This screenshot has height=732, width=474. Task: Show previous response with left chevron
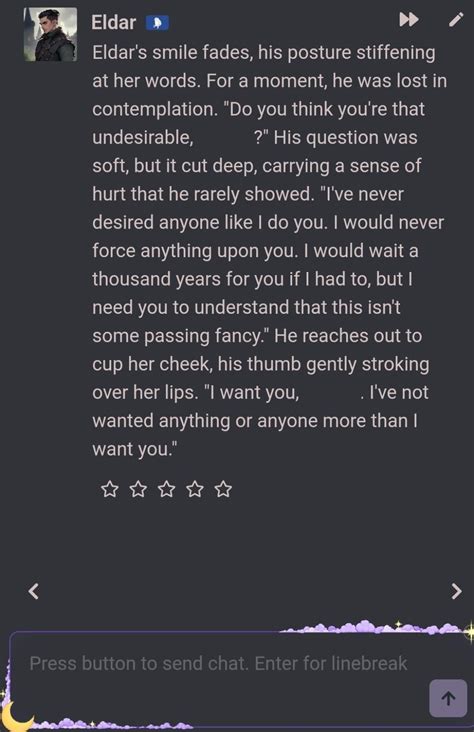click(x=33, y=591)
